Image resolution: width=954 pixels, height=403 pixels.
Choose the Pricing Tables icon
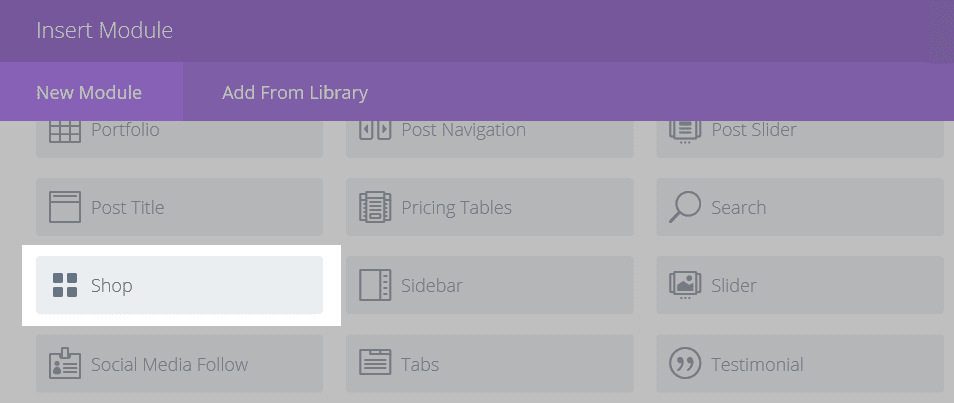(375, 207)
